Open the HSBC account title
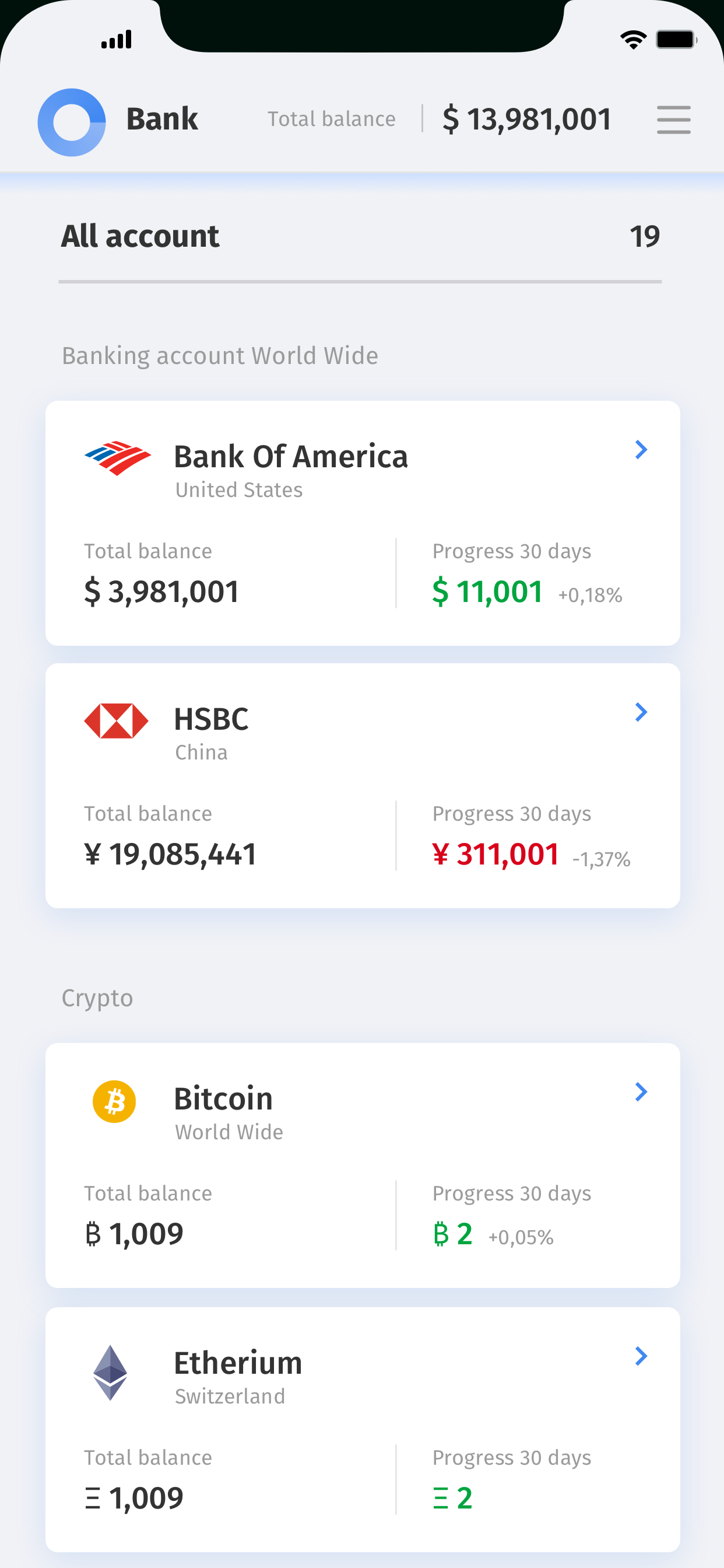The image size is (724, 1568). click(211, 719)
